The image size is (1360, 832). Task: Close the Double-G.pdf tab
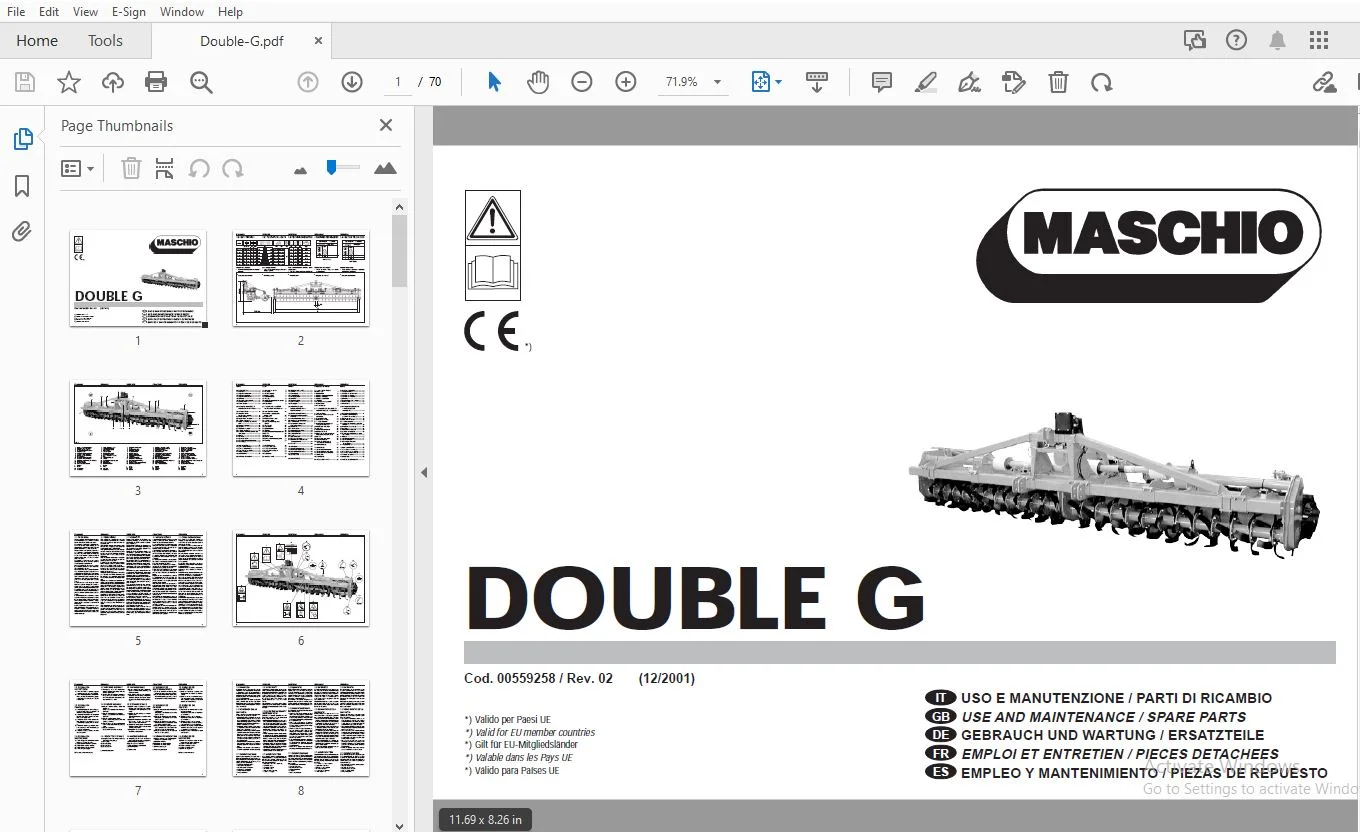[319, 41]
